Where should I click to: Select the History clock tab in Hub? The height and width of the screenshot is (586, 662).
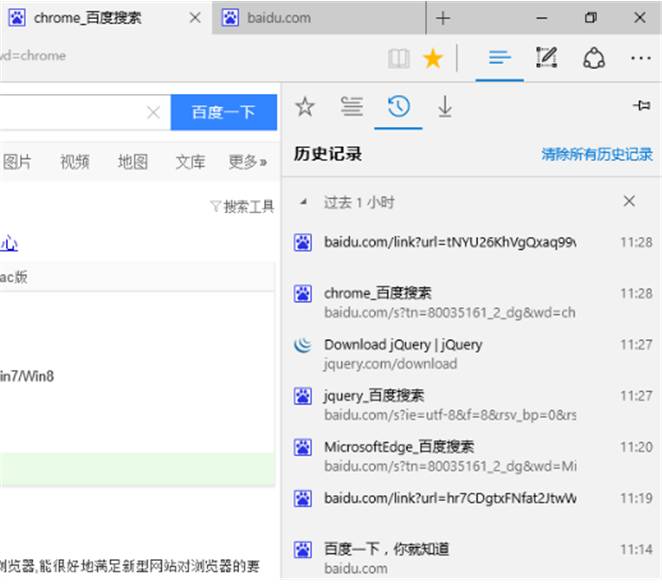pos(399,106)
